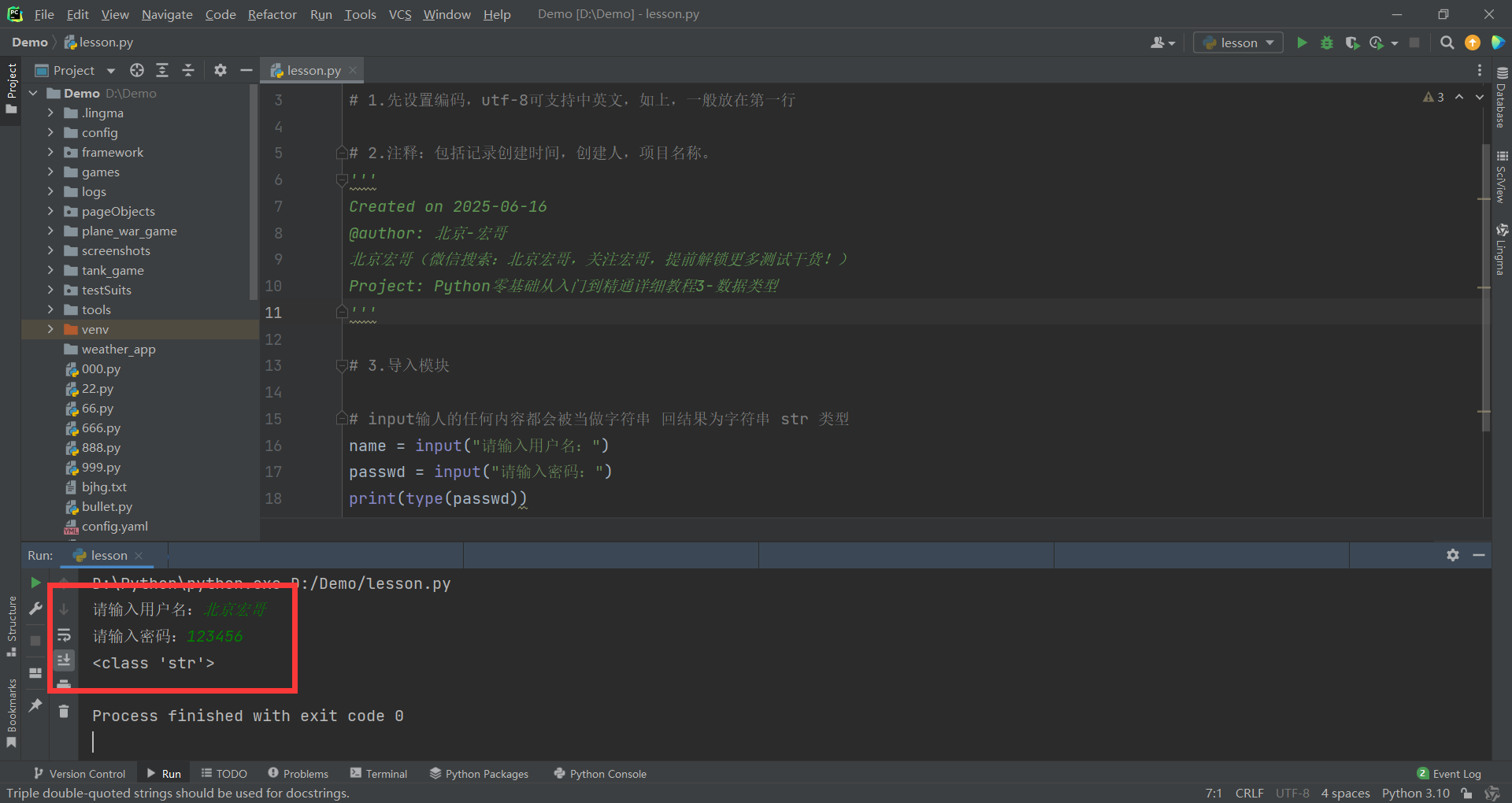Image resolution: width=1512 pixels, height=803 pixels.
Task: Rerun lesson from Run panel play icon
Action: click(35, 583)
